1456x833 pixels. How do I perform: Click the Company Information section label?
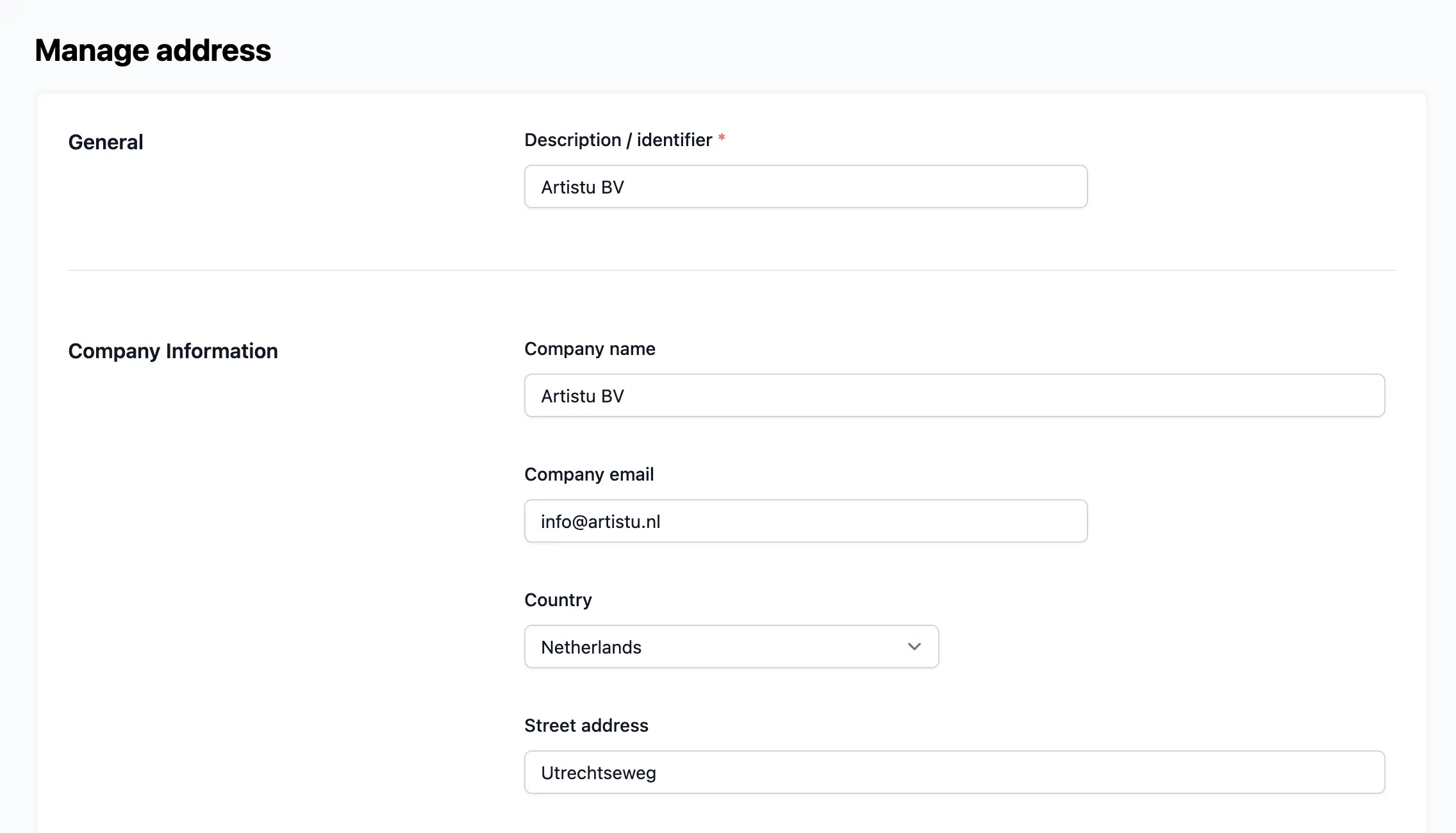(173, 351)
